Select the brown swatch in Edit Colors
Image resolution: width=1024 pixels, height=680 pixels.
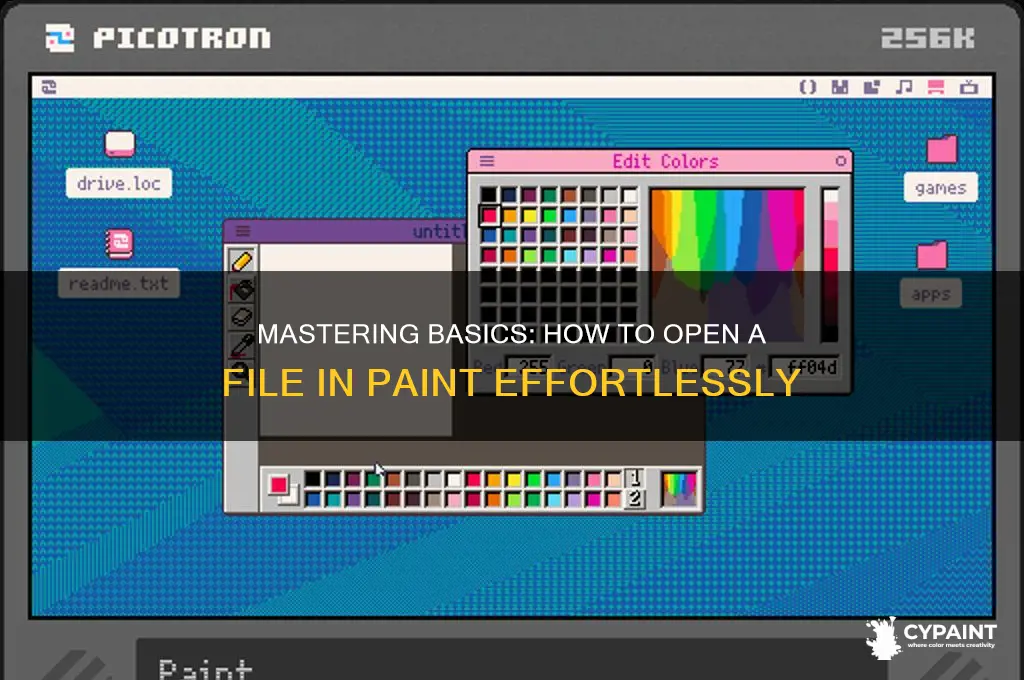pyautogui.click(x=570, y=195)
